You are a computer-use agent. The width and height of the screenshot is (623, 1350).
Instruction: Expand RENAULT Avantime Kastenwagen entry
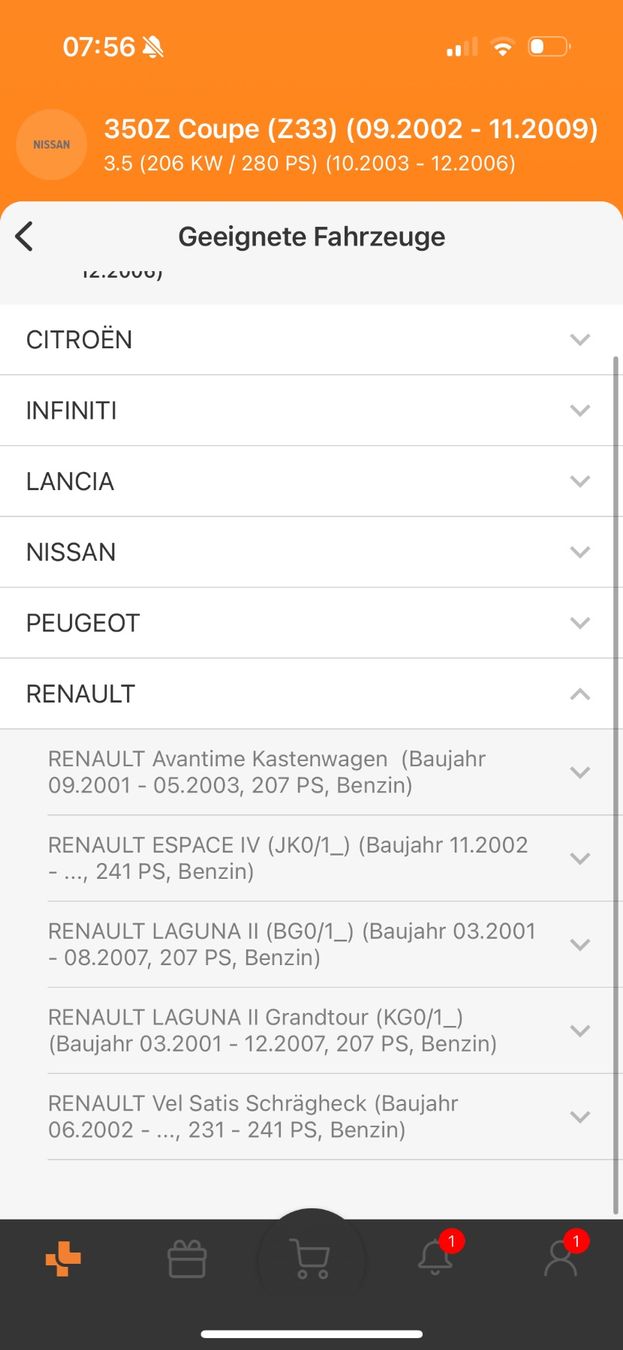tap(580, 772)
